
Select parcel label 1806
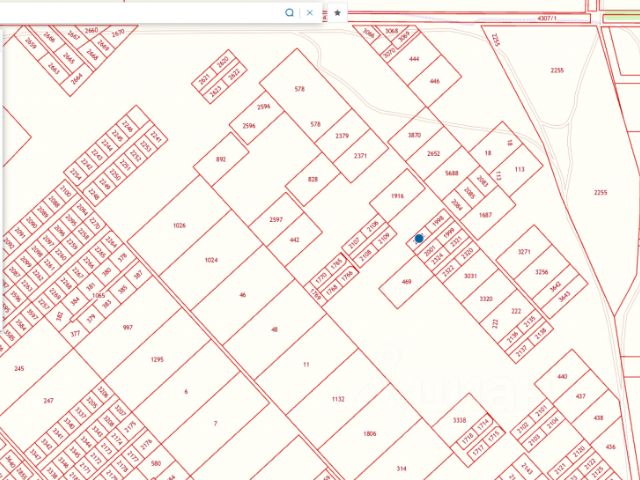[x=369, y=433]
